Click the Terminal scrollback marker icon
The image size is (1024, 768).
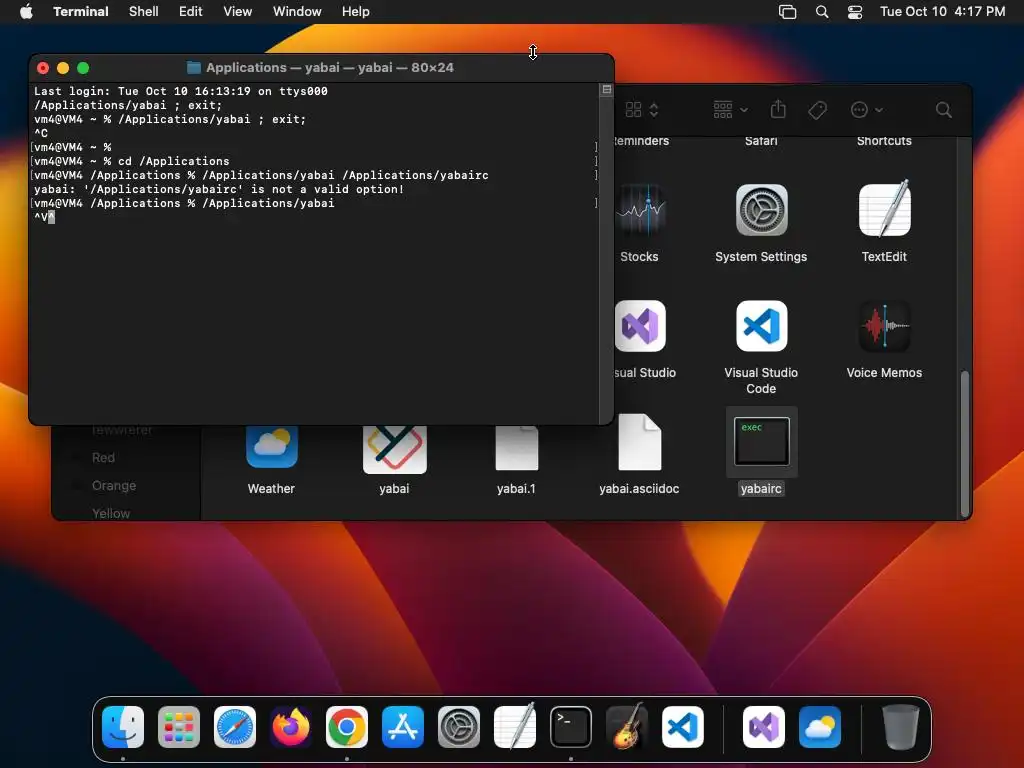click(x=607, y=89)
